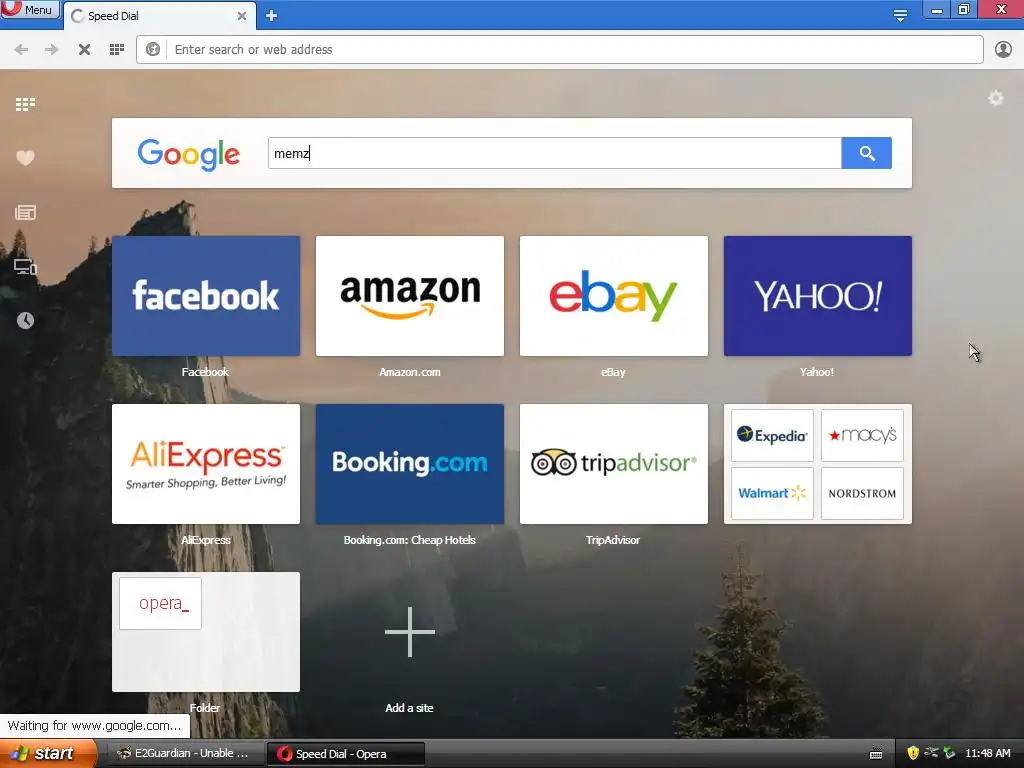Stop loading the page with X button
Image resolution: width=1024 pixels, height=768 pixels.
point(84,49)
